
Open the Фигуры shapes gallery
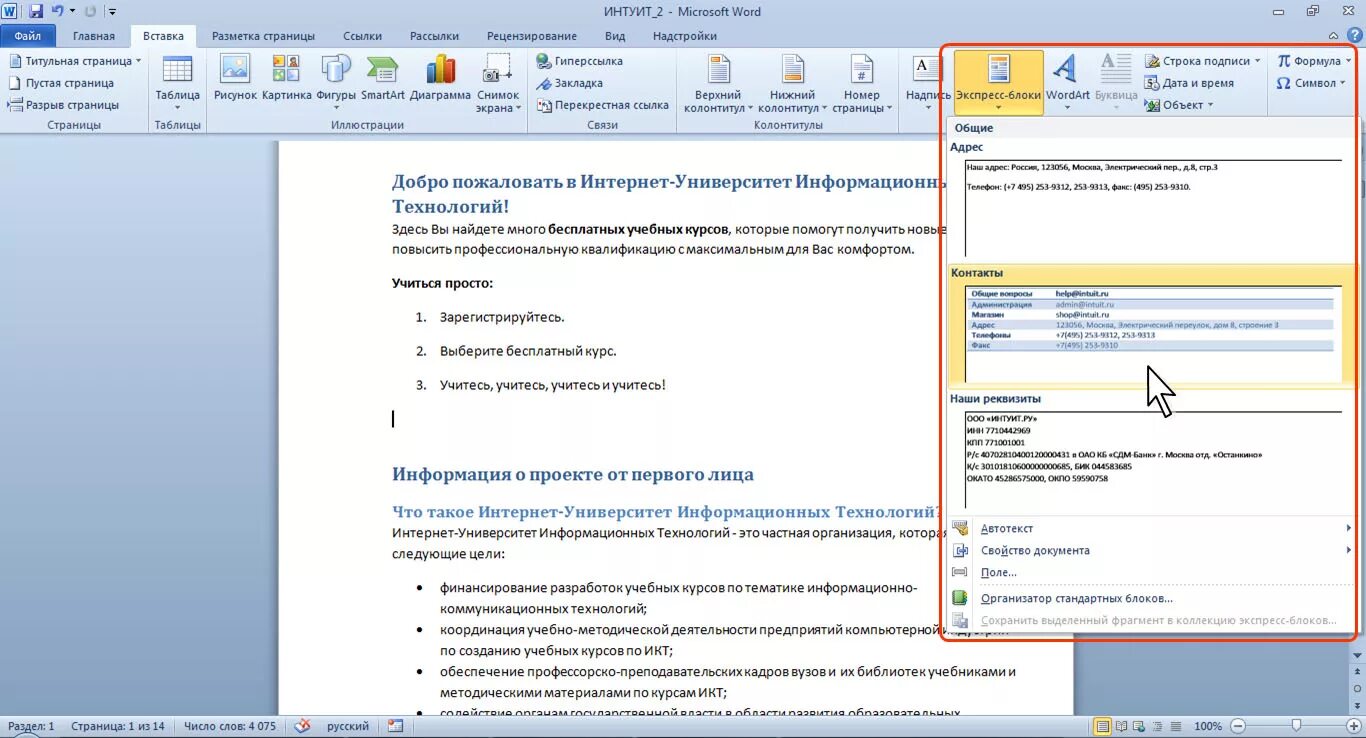pos(336,84)
